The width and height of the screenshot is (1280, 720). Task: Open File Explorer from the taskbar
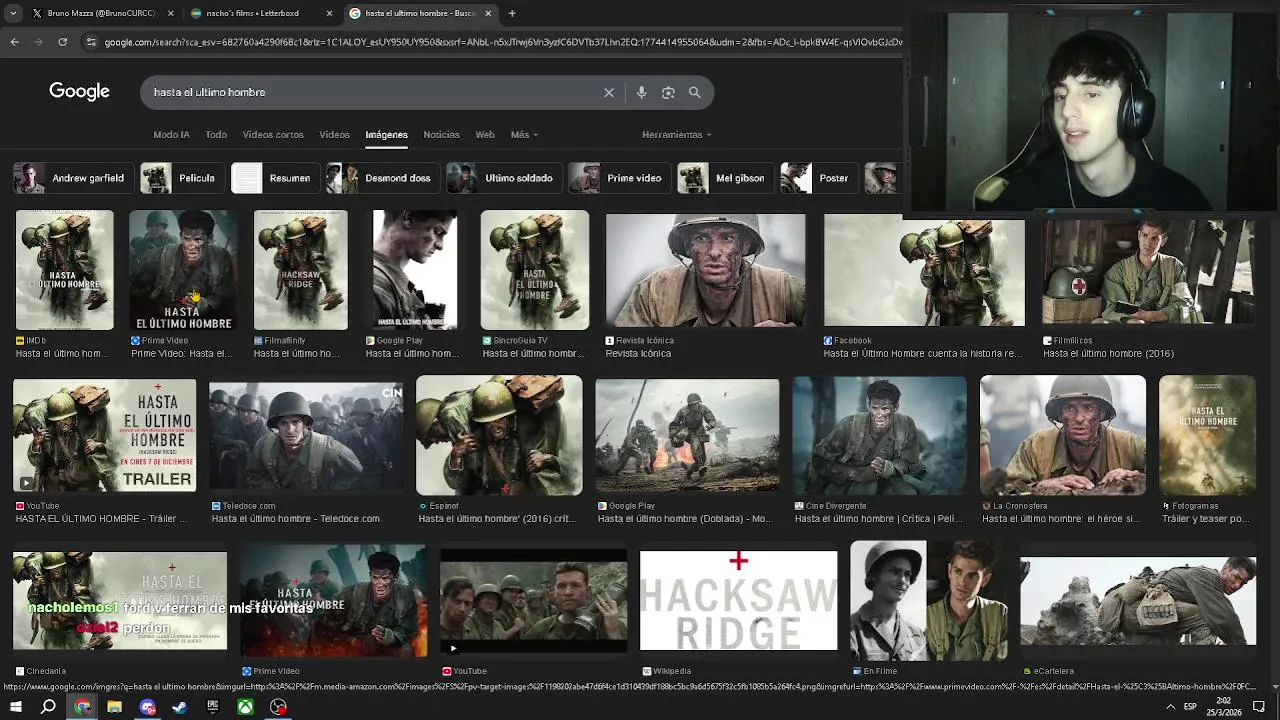coord(114,707)
